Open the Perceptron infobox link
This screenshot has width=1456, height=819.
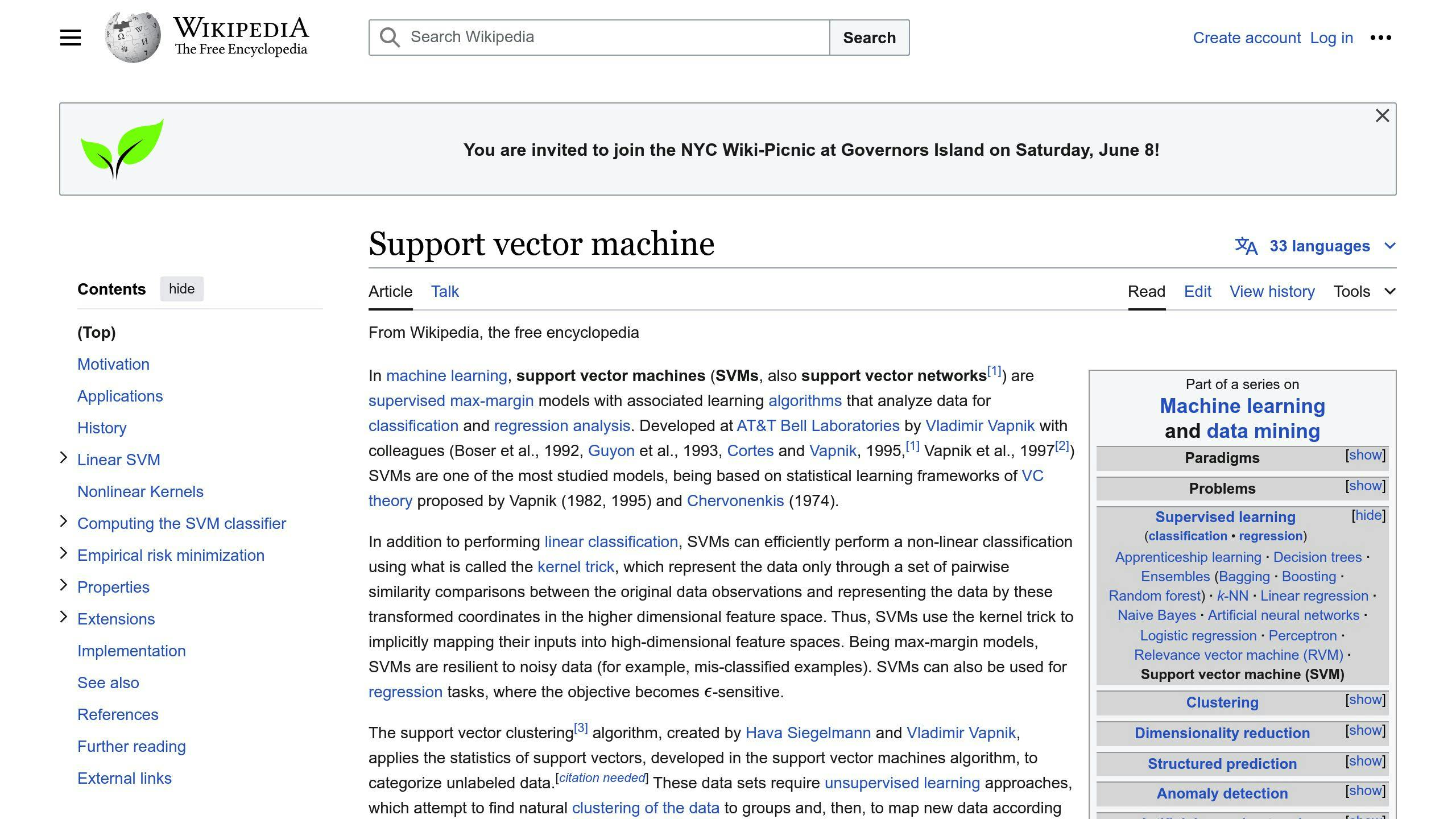(1302, 636)
